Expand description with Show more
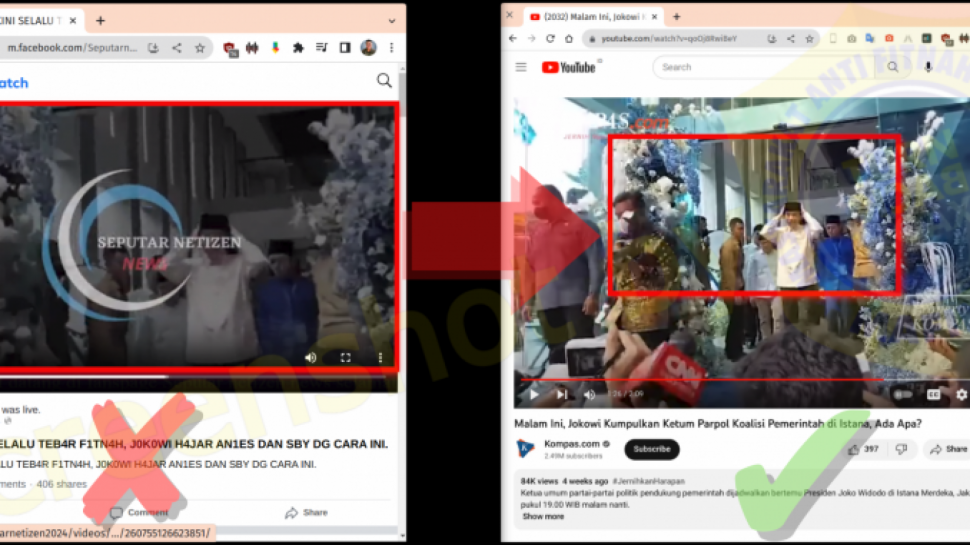This screenshot has height=545, width=970. [x=543, y=517]
